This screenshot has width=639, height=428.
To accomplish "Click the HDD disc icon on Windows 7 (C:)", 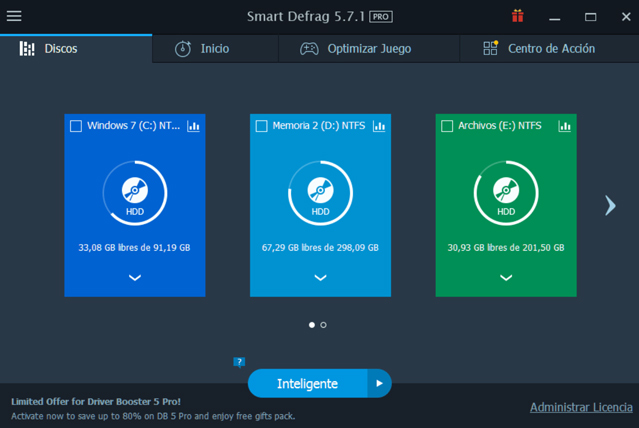I will click(x=135, y=190).
